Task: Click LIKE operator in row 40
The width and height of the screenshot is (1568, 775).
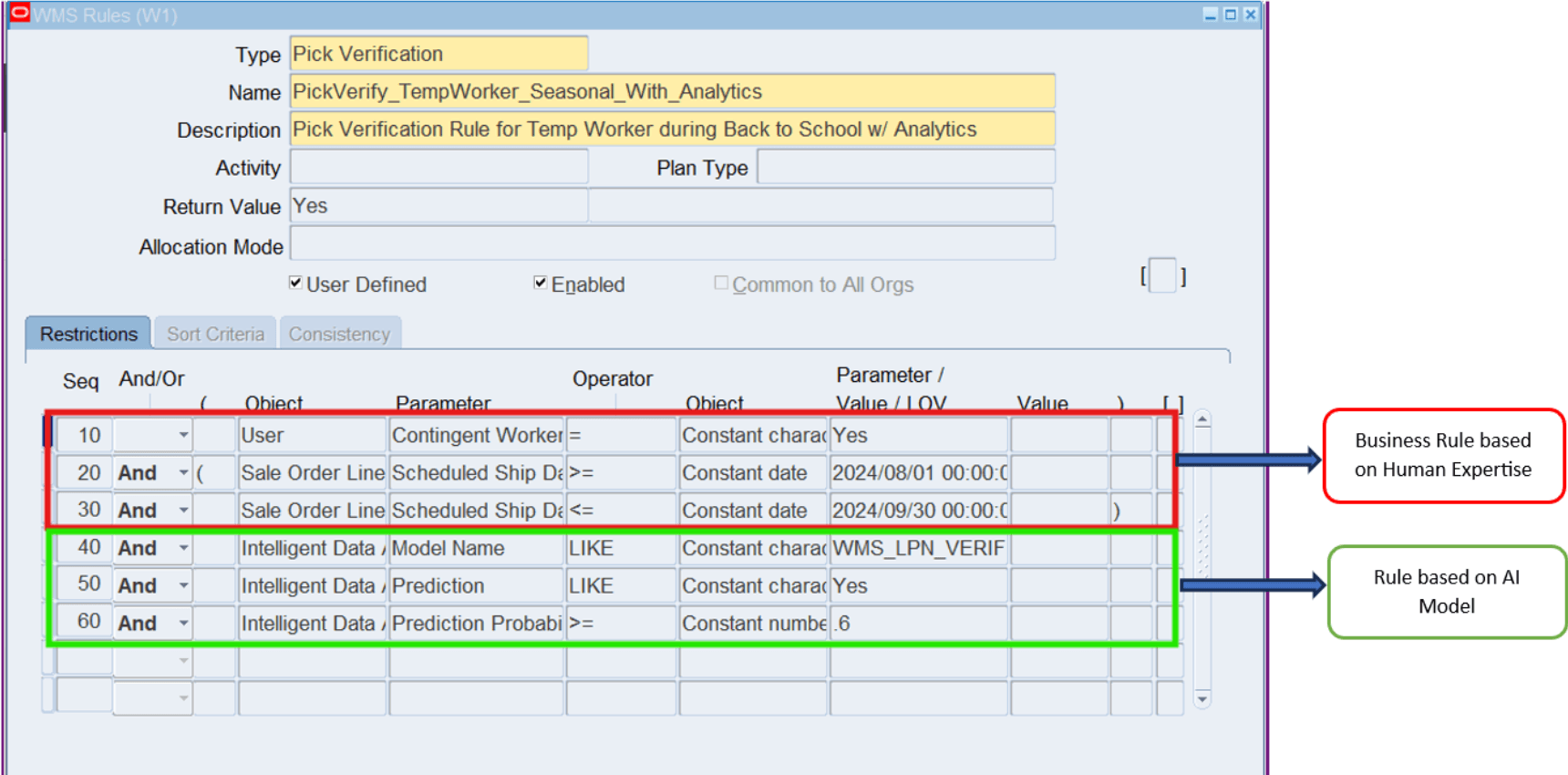Action: coord(621,548)
